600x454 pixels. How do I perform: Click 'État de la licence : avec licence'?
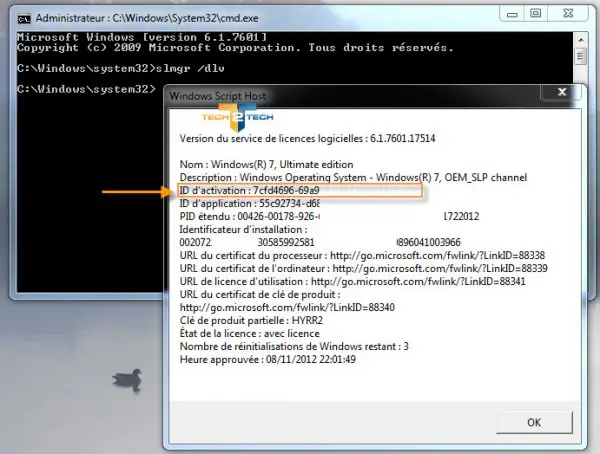point(249,333)
